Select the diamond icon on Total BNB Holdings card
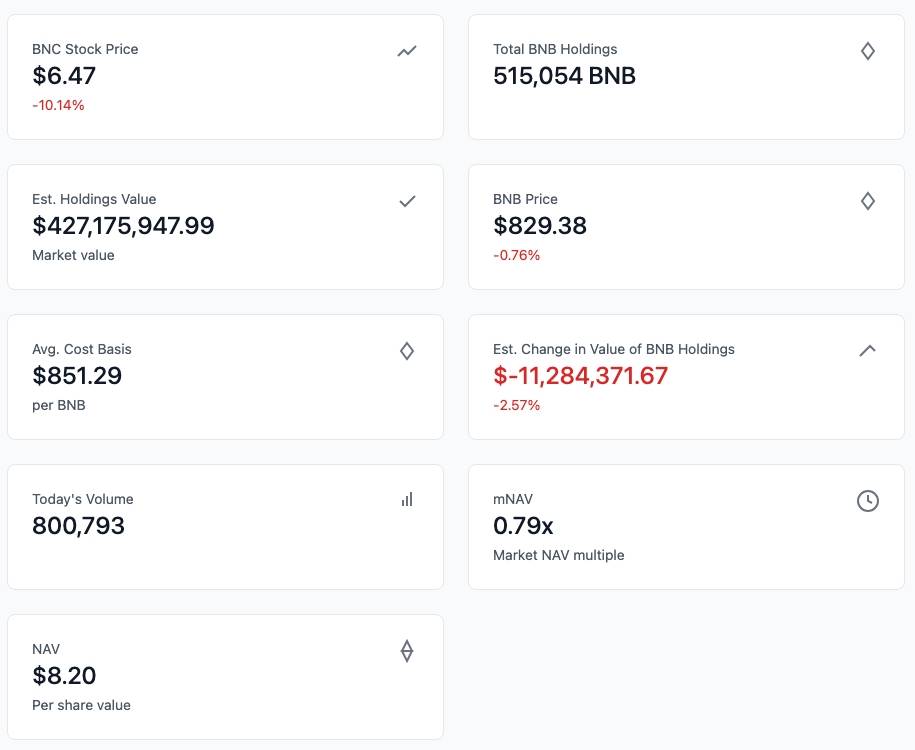This screenshot has height=750, width=915. point(867,51)
